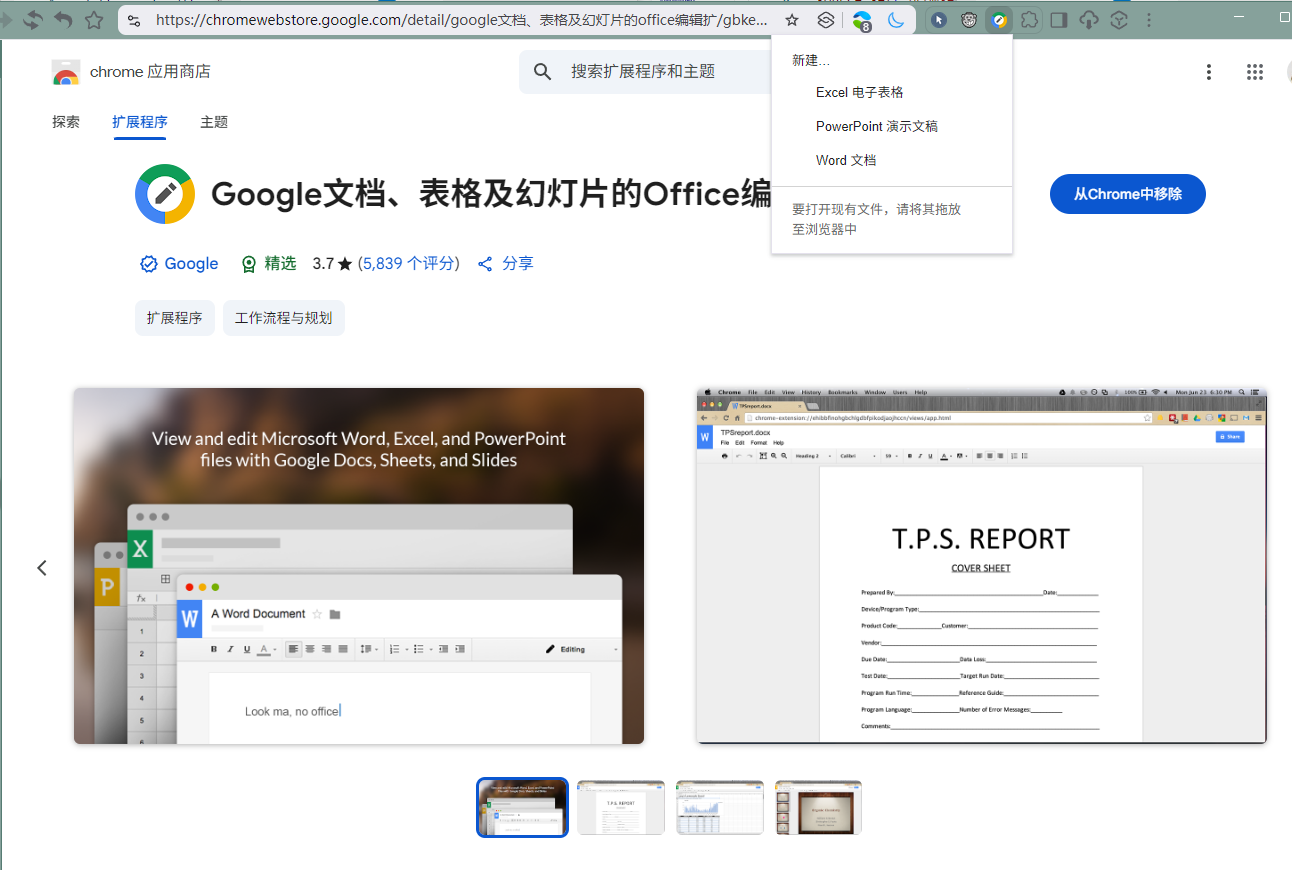Click the Chrome web store rainbow logo
Viewport: 1292px width, 870px height.
tap(66, 72)
